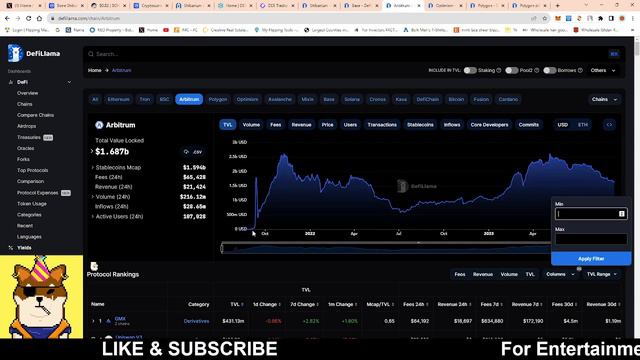Click the Pool2 help question icon
This screenshot has width=640, height=360.
pyautogui.click(x=537, y=70)
